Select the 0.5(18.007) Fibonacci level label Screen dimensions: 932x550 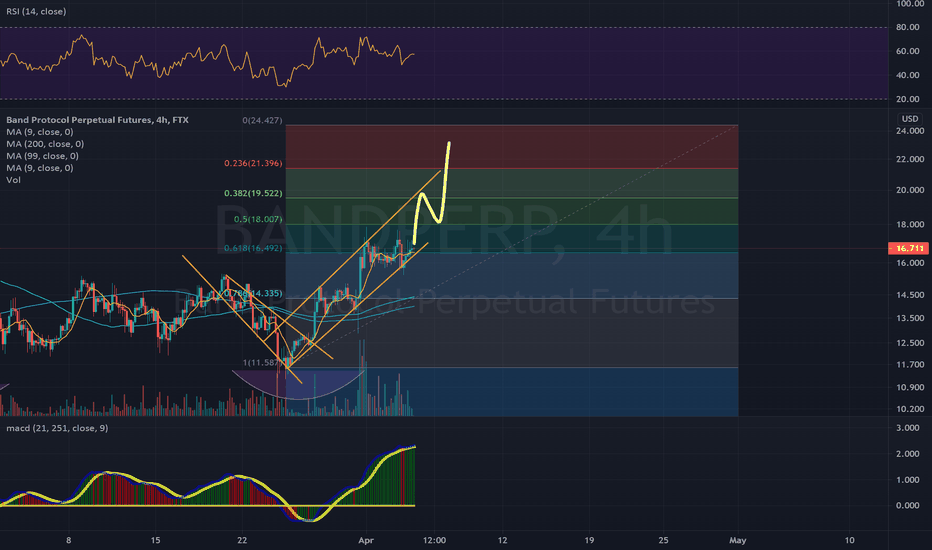click(258, 219)
